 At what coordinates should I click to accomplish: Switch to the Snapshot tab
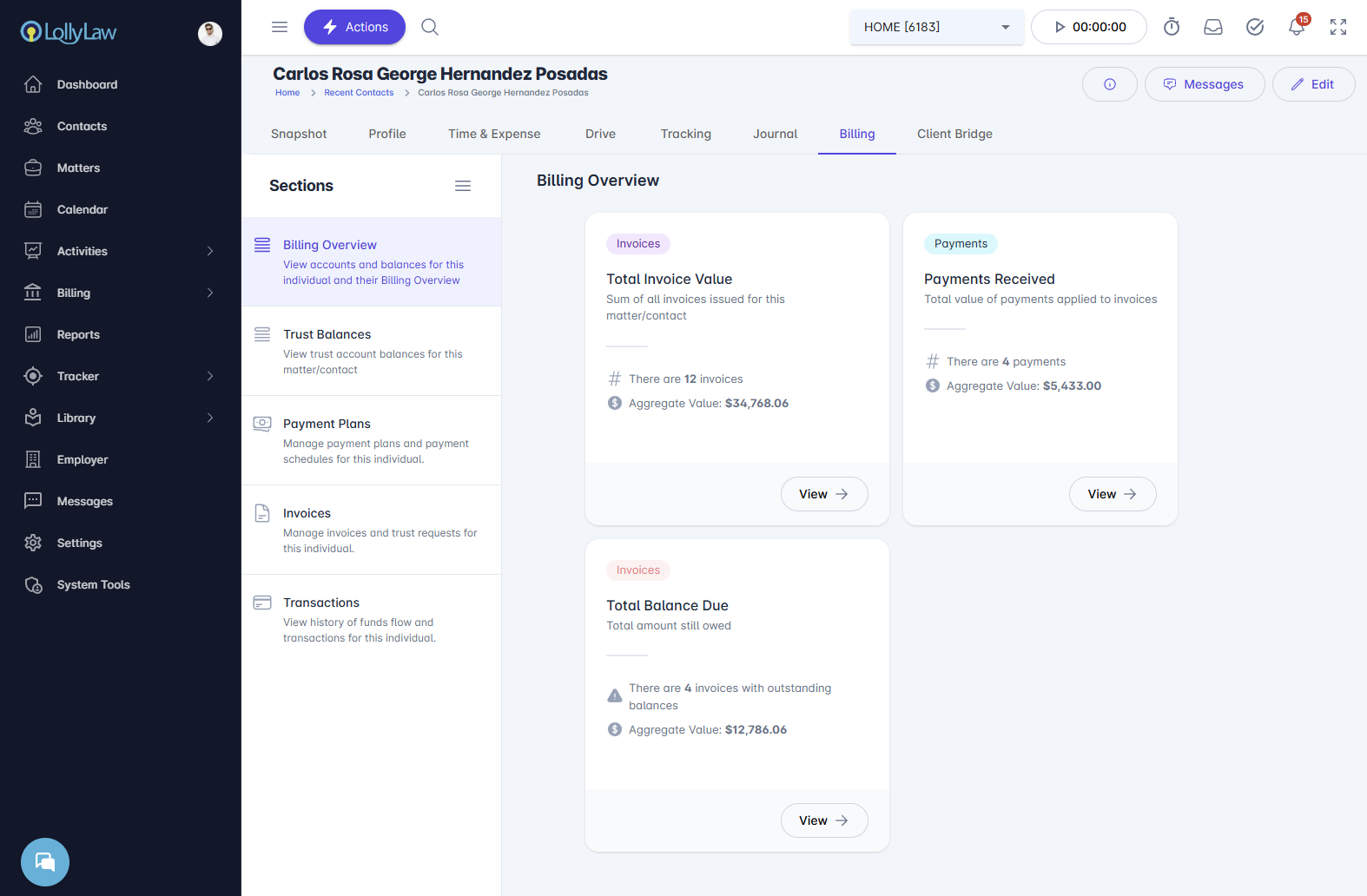(299, 134)
